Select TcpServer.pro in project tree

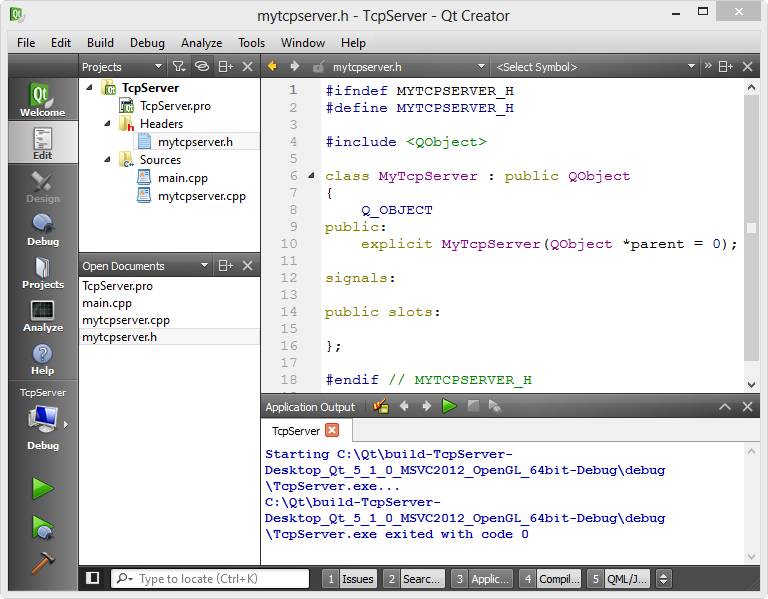tap(175, 106)
